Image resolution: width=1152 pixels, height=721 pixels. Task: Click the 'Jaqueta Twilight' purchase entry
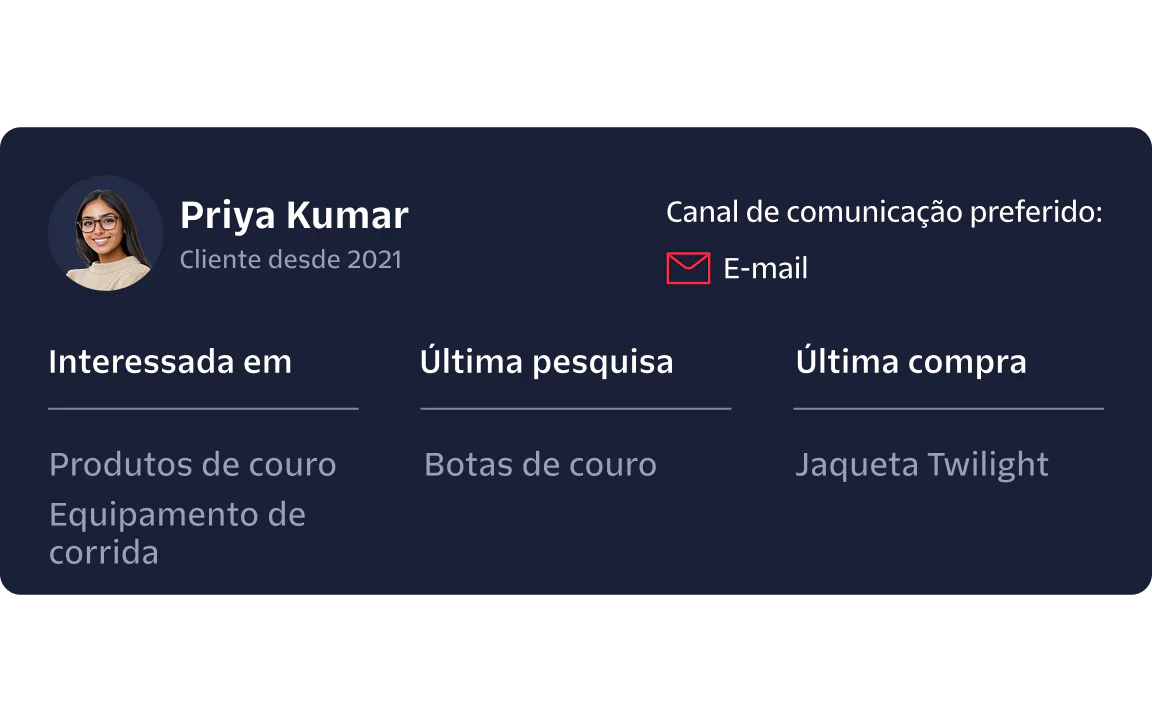pyautogui.click(x=922, y=465)
